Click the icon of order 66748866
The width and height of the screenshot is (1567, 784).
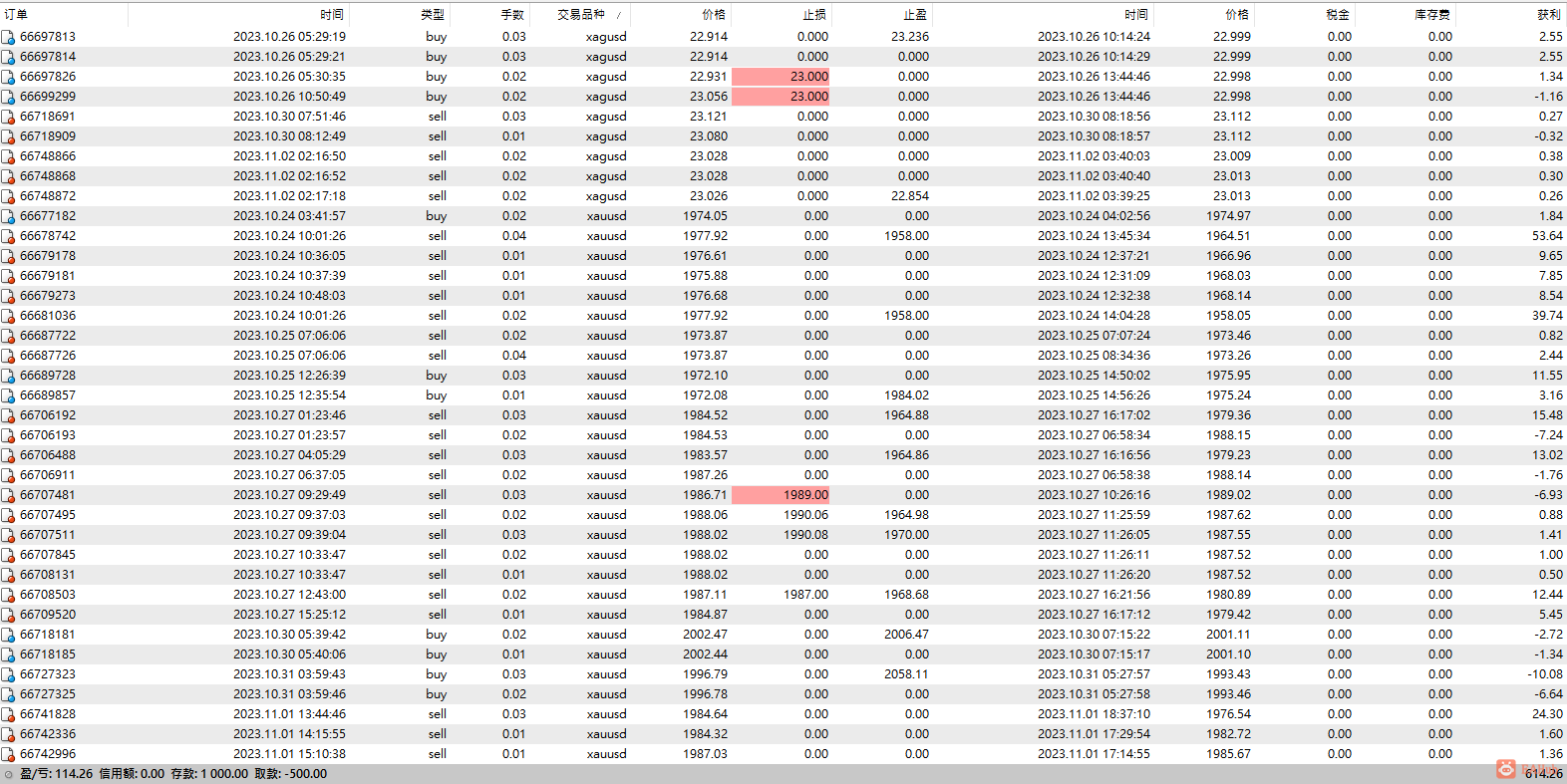click(8, 156)
